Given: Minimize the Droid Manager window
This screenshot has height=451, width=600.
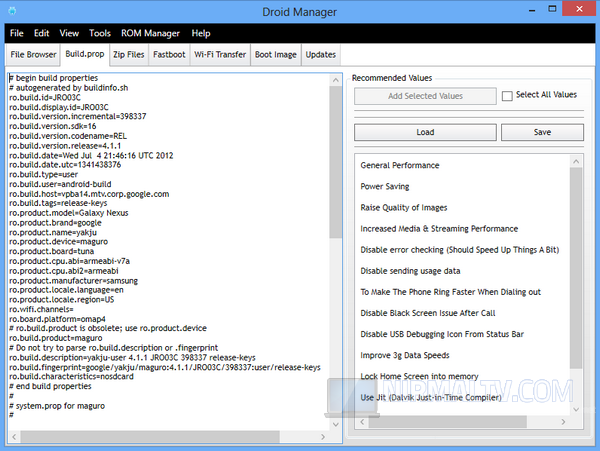Looking at the screenshot, I should pos(532,9).
